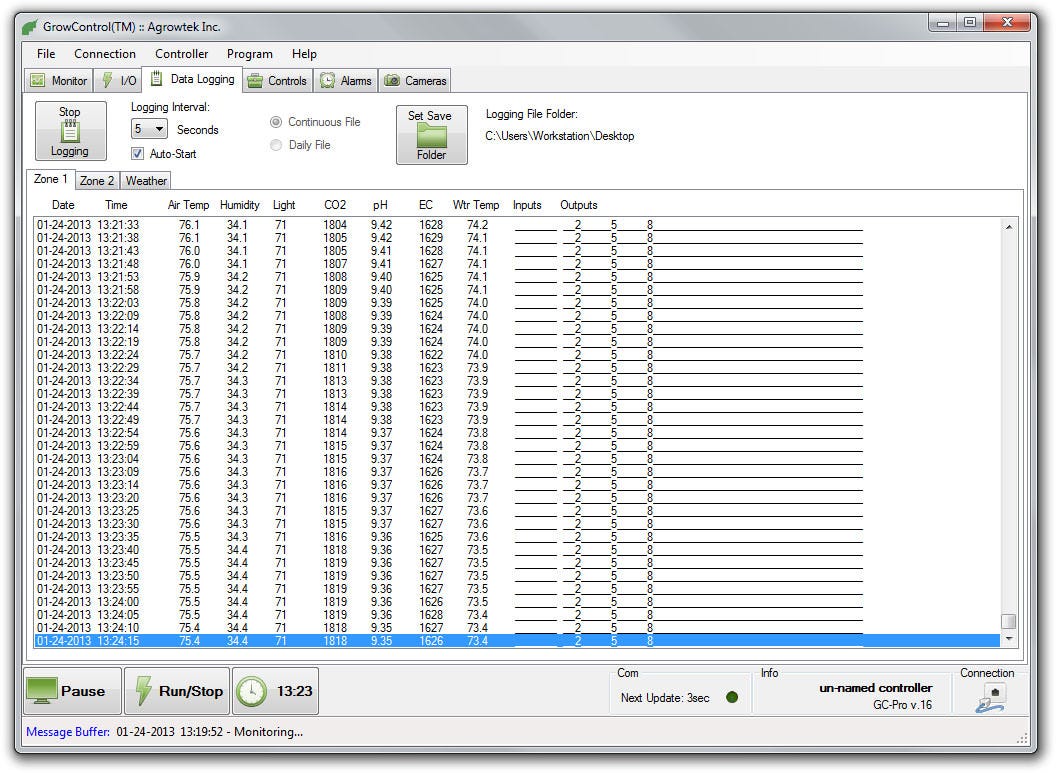The width and height of the screenshot is (1056, 773).
Task: Select the Continuous File radio button
Action: coord(276,122)
